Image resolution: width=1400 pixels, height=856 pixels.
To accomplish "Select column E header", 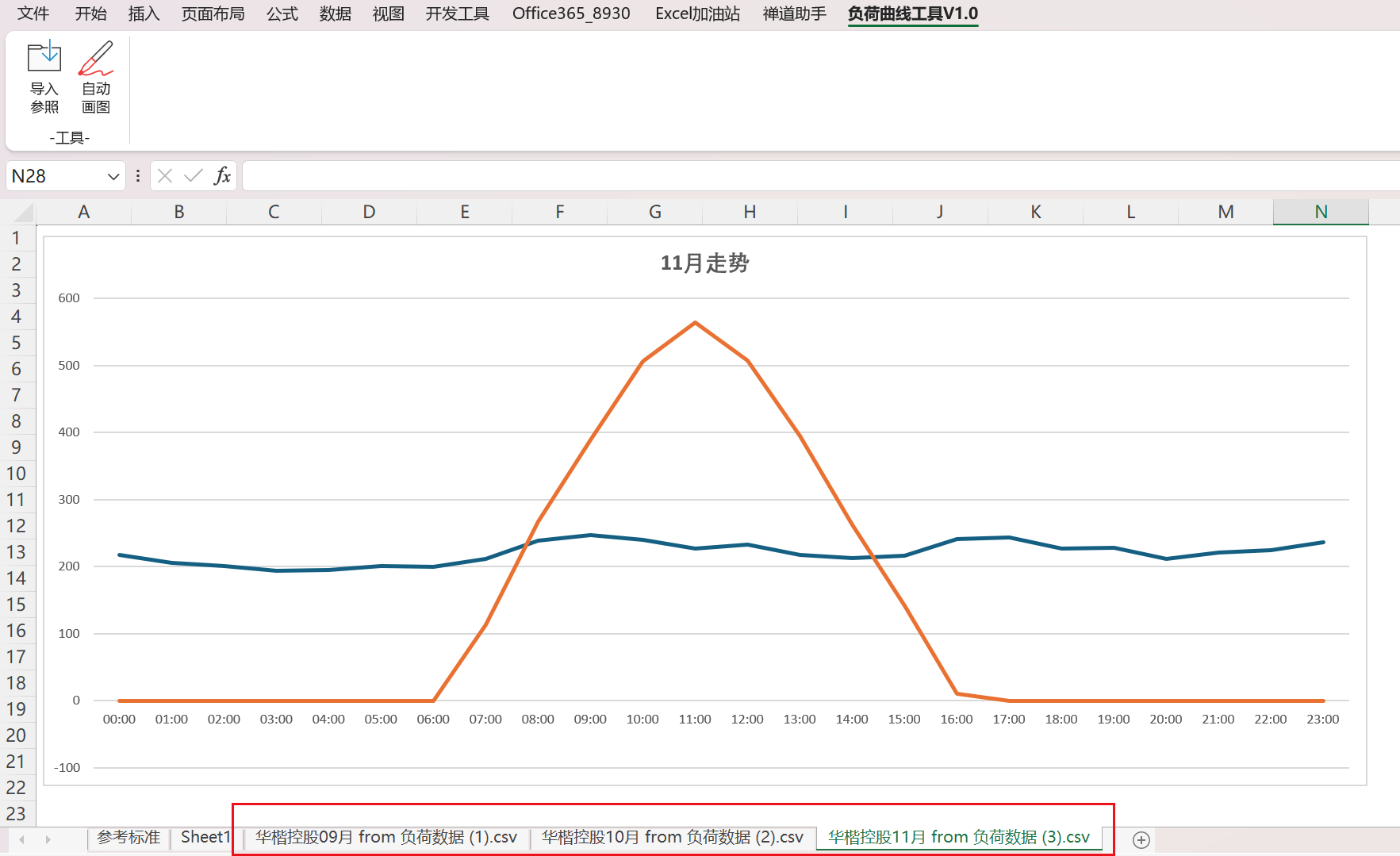I will coord(465,213).
